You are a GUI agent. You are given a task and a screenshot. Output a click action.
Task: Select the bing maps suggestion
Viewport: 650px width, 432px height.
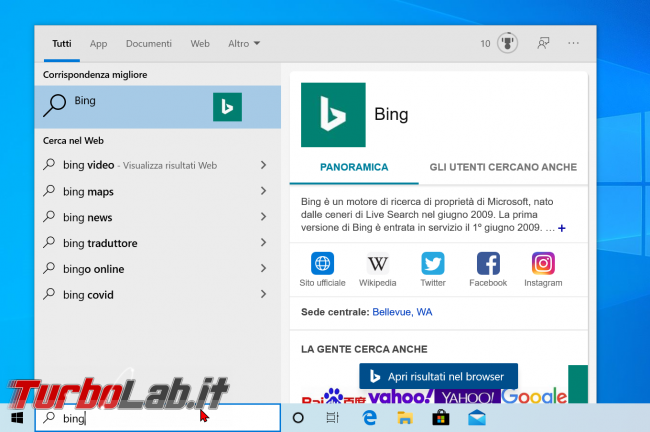coord(158,191)
